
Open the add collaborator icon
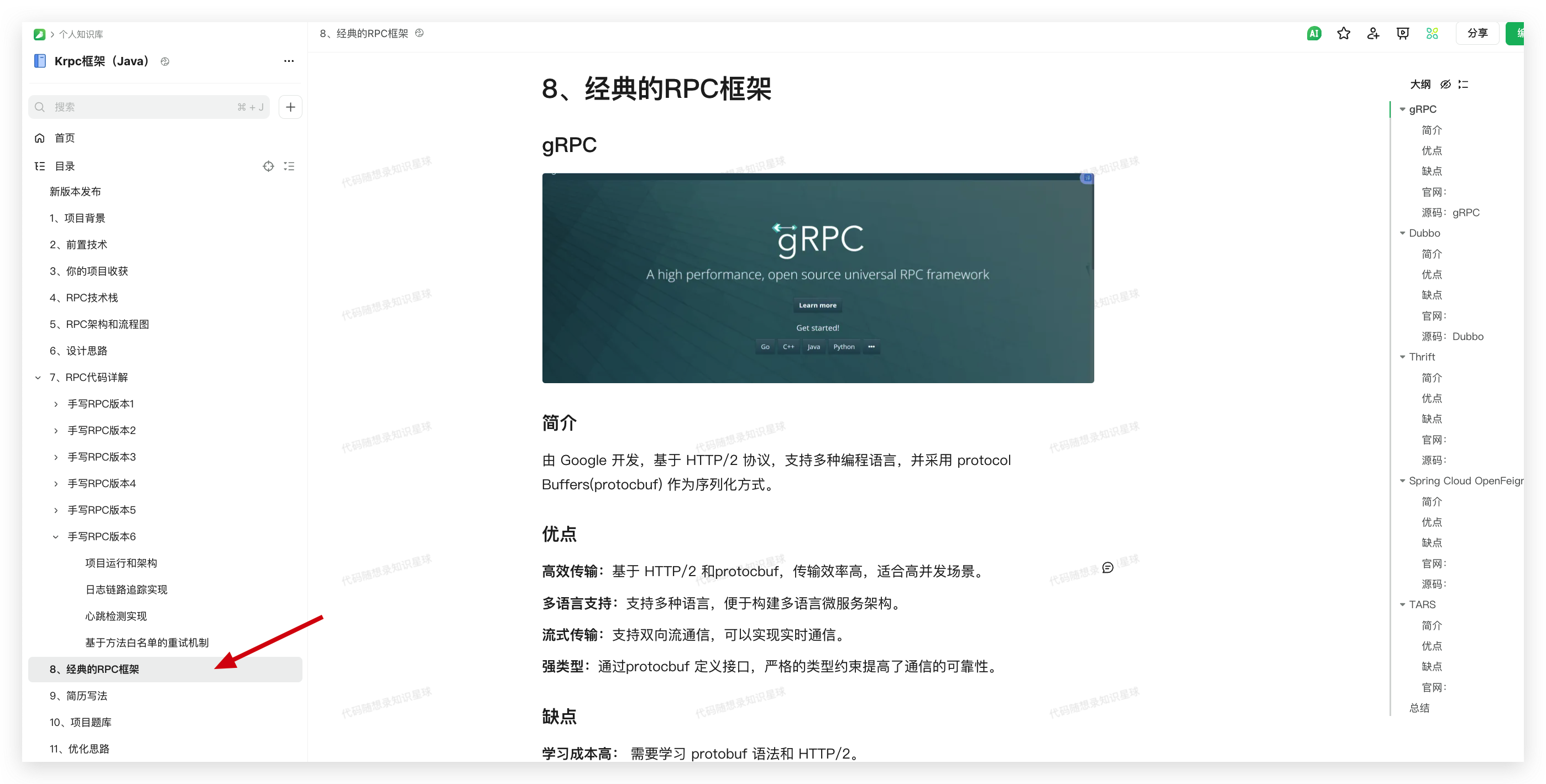1372,34
